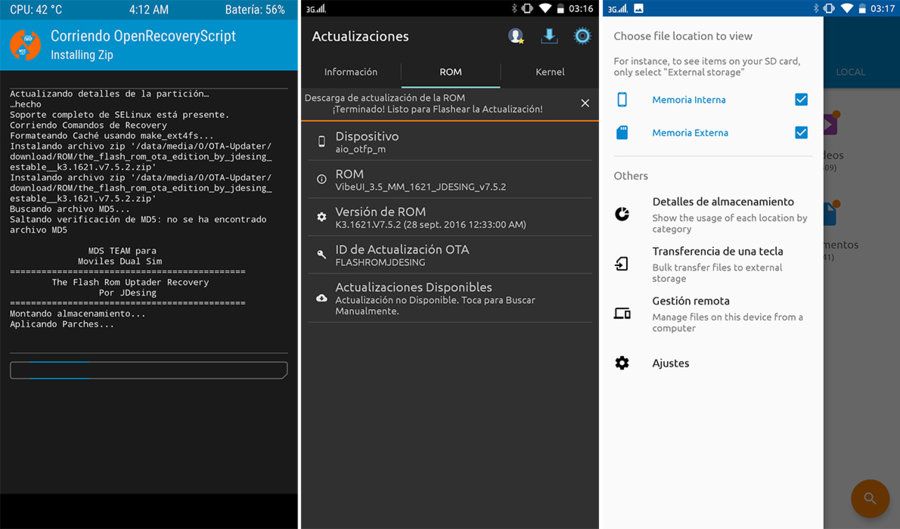Select the Memoria Externa label
This screenshot has height=529, width=900.
(690, 133)
